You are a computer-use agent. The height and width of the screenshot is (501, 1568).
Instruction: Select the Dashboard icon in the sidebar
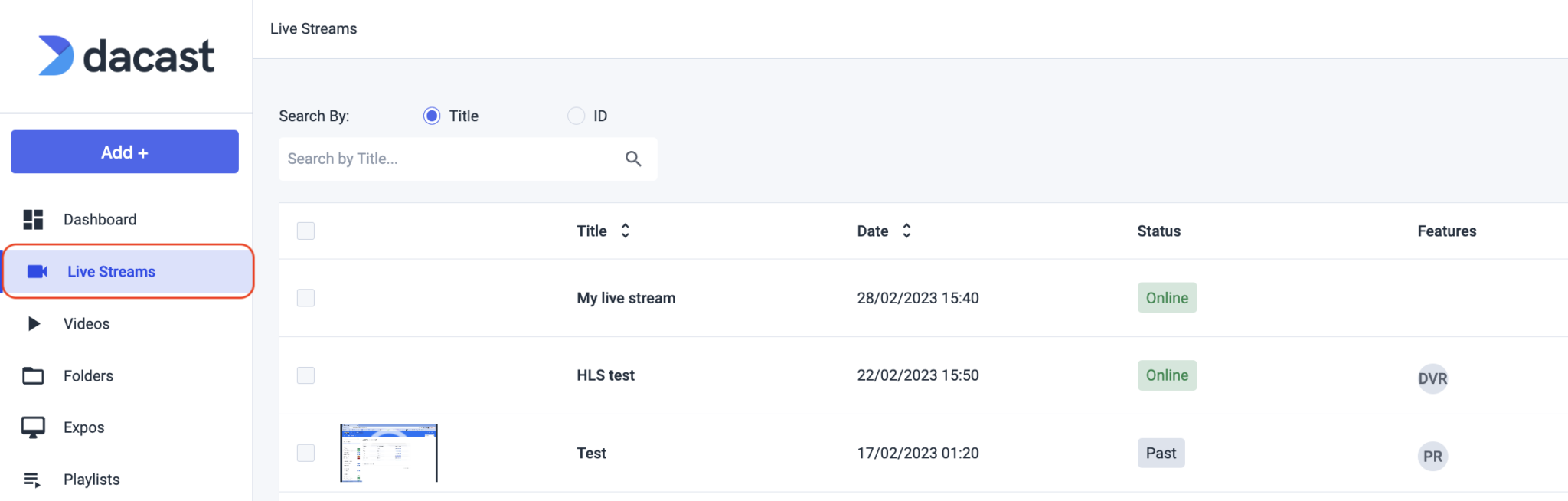pyautogui.click(x=32, y=220)
